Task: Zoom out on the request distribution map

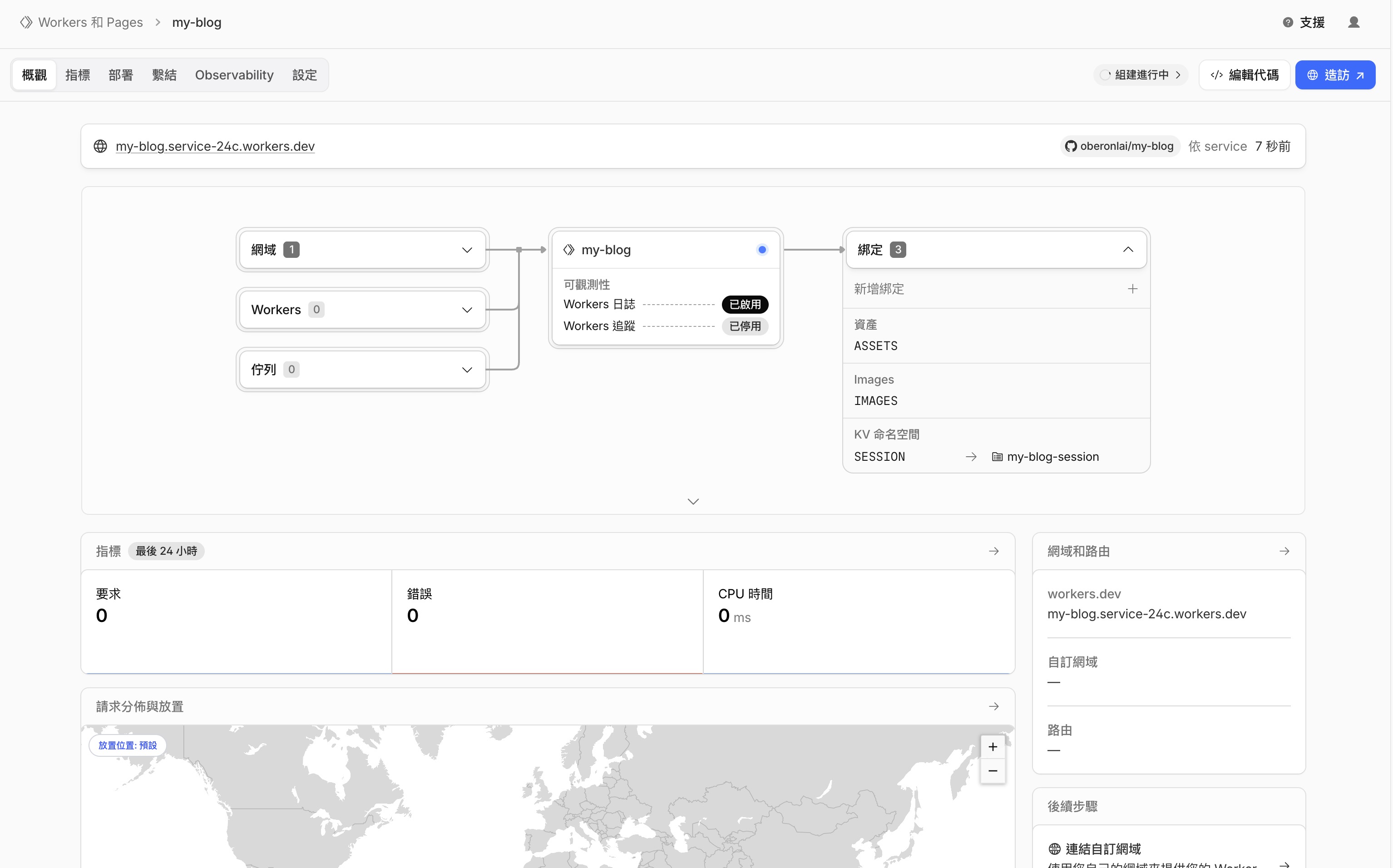Action: point(992,771)
